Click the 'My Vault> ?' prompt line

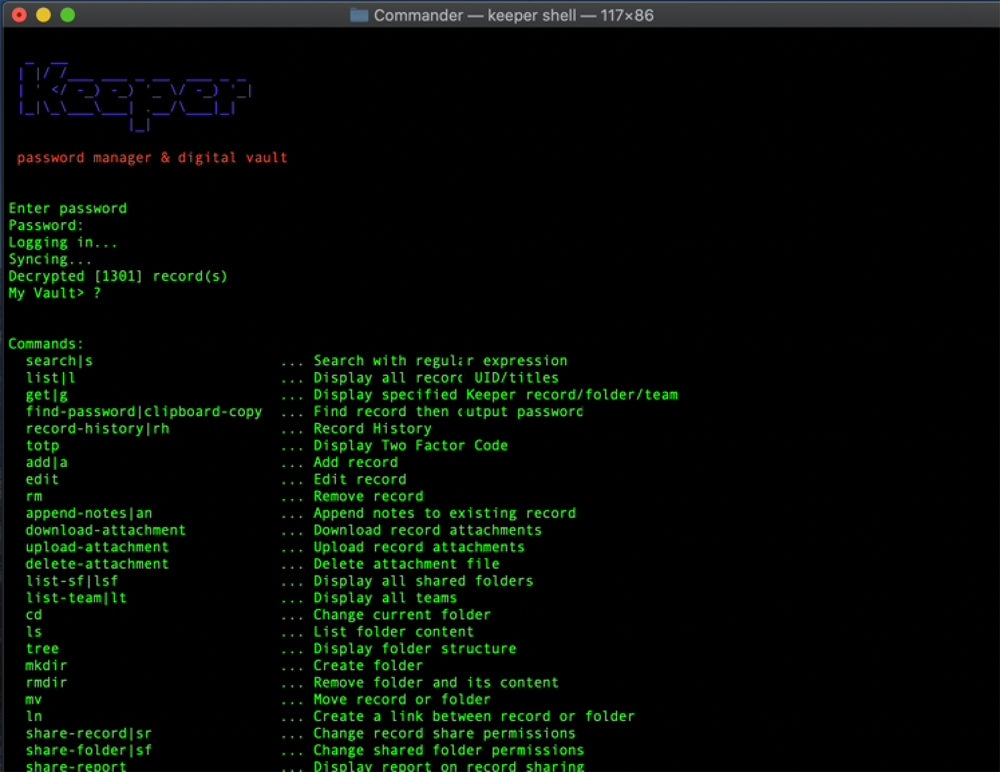click(55, 293)
